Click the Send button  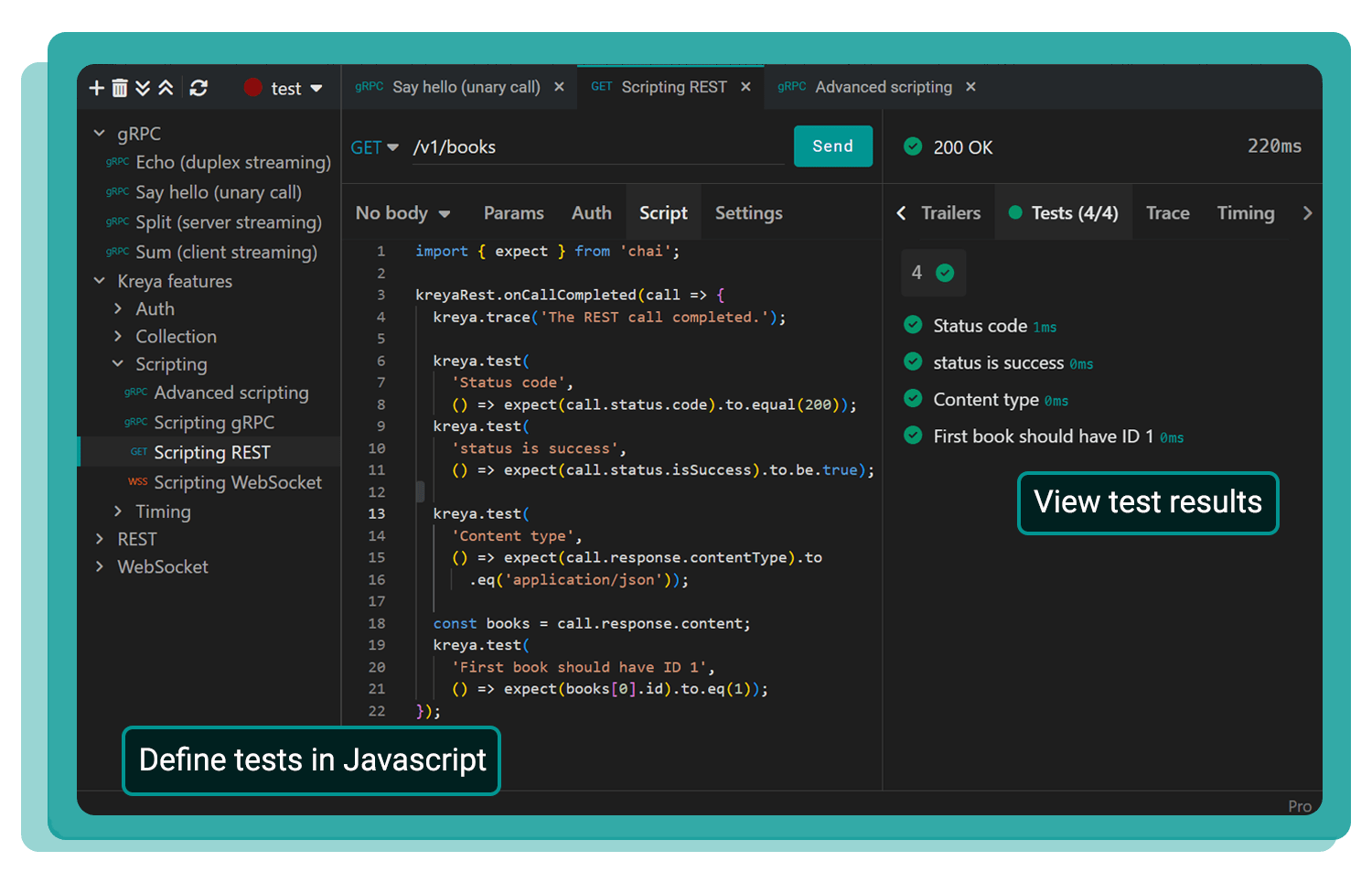click(x=833, y=146)
